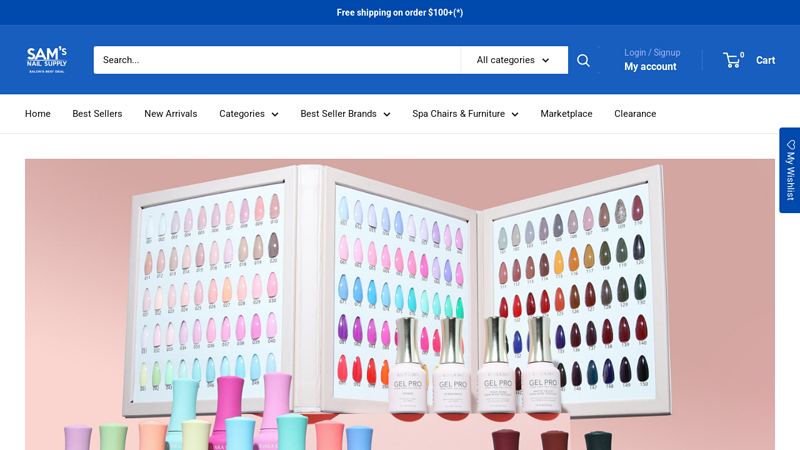Go to the Home page
The width and height of the screenshot is (800, 450).
coord(38,114)
